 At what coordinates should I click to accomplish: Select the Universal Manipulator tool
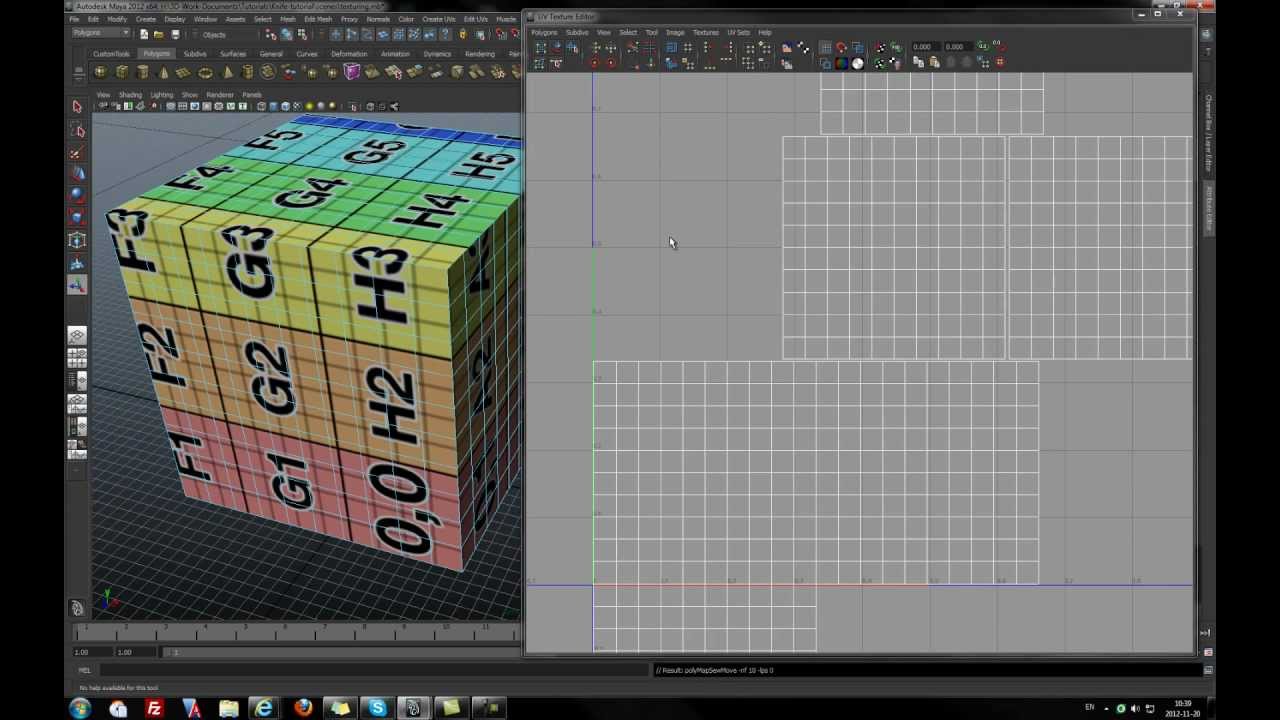tap(77, 241)
